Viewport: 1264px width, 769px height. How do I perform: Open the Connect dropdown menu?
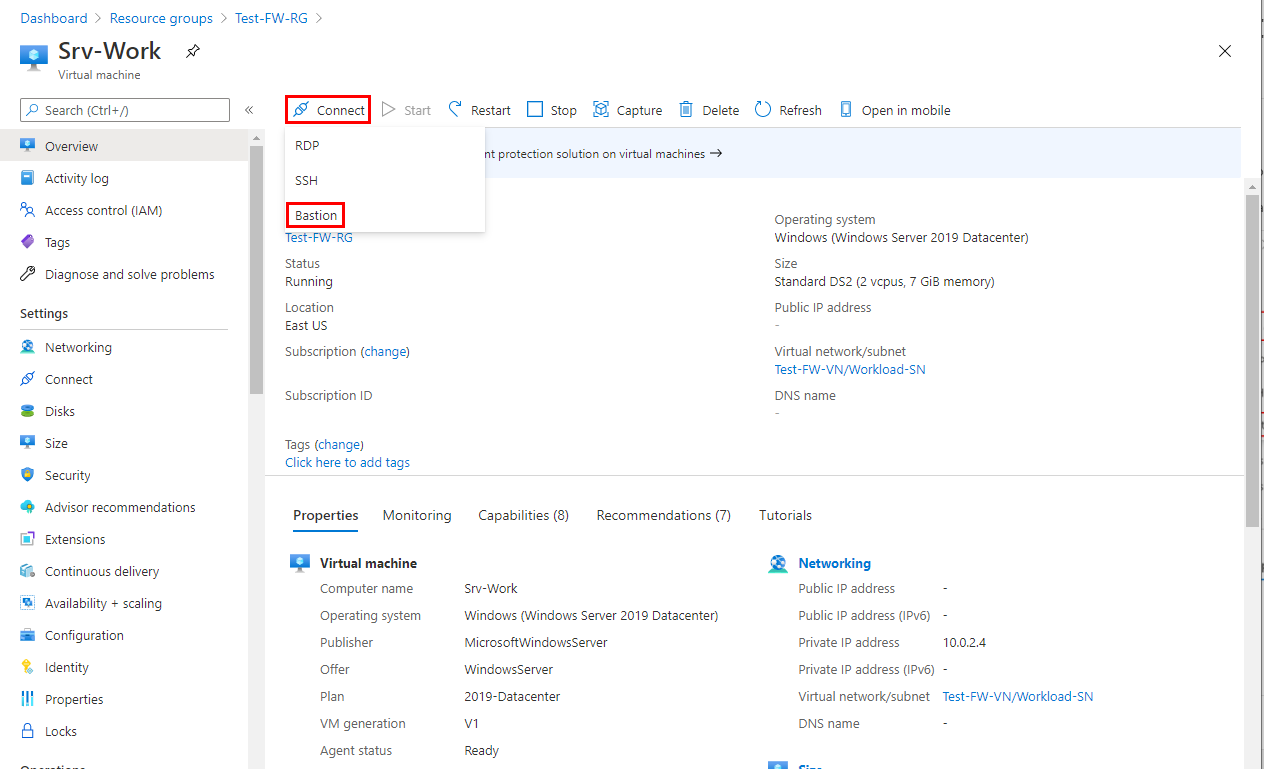point(327,110)
